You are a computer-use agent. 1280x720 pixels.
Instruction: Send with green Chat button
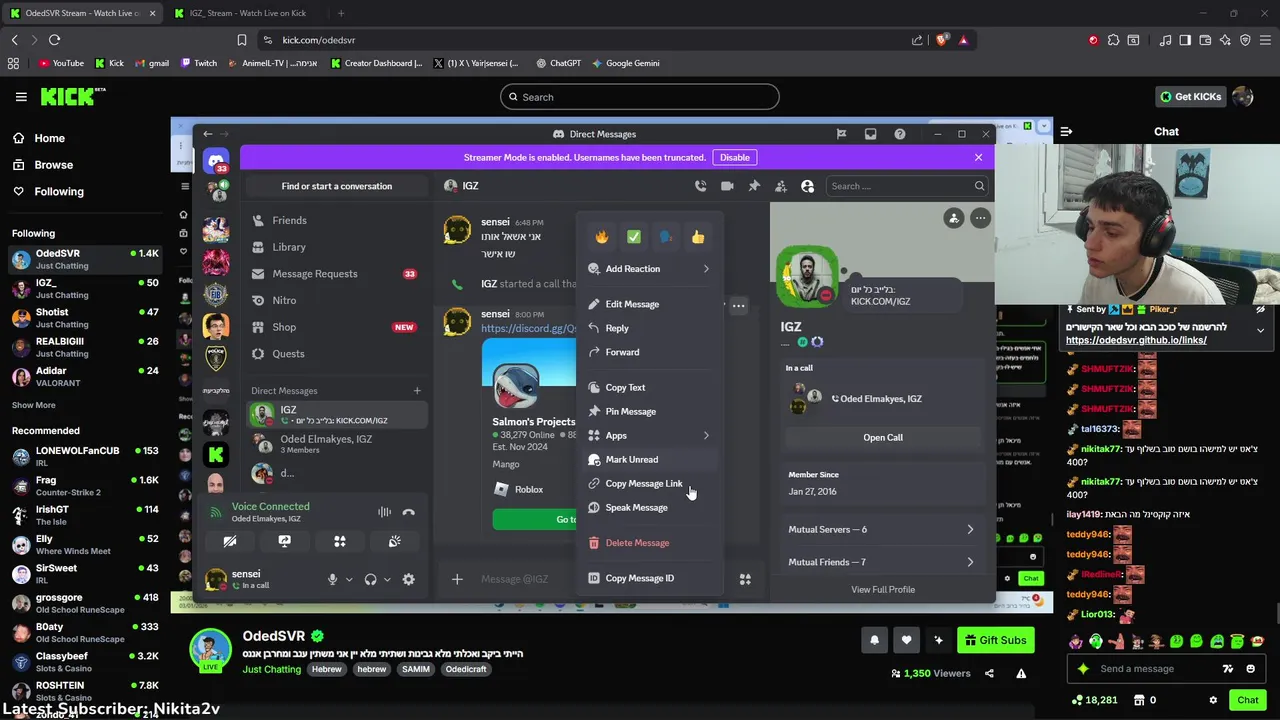pos(1247,700)
